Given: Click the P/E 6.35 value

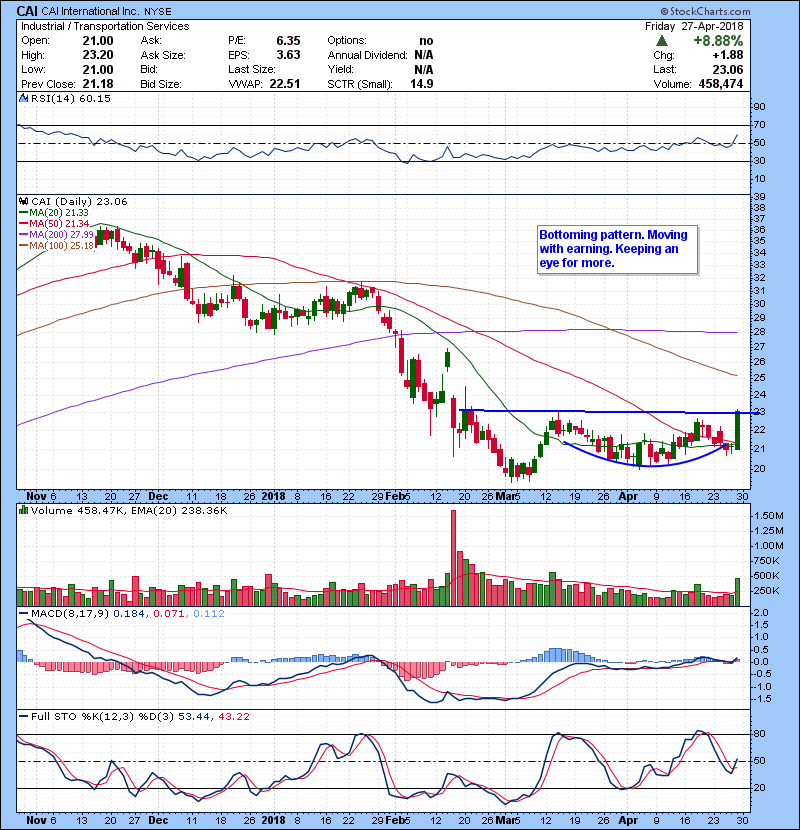Looking at the screenshot, I should [288, 41].
